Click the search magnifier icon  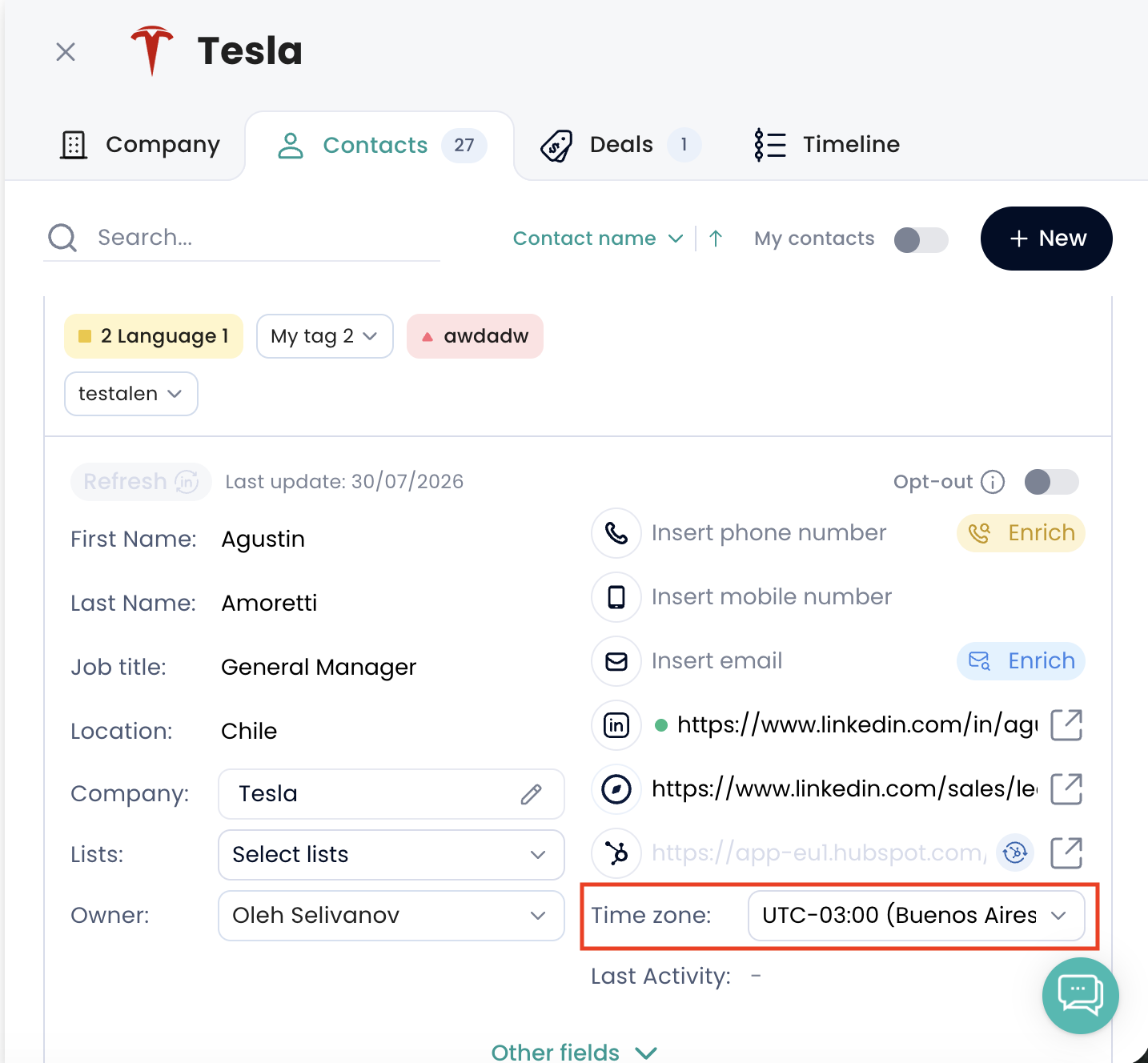tap(62, 238)
